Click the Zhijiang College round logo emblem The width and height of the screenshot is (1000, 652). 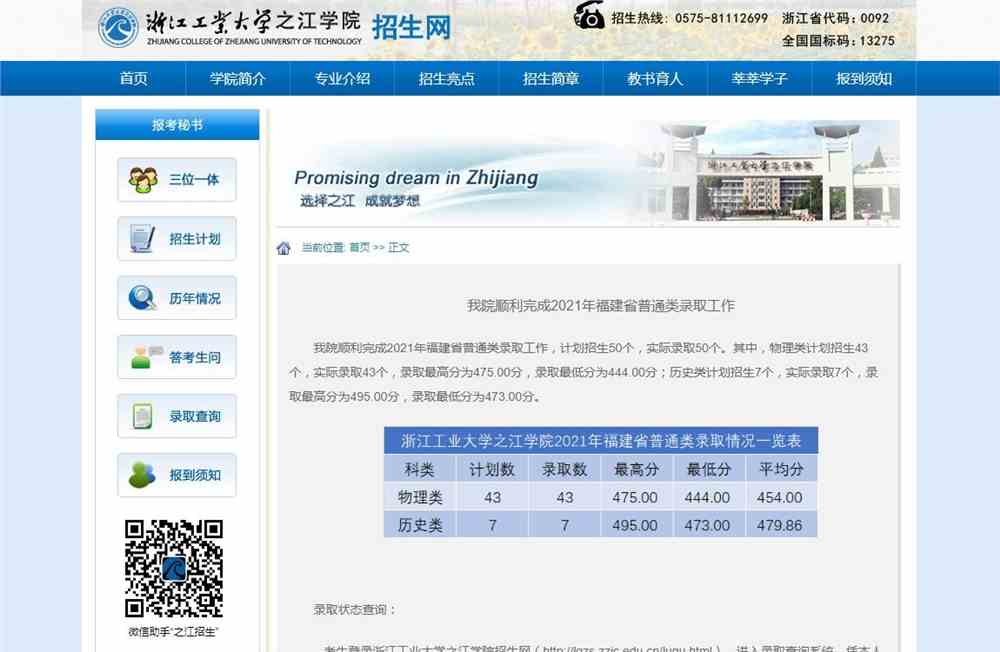[118, 27]
